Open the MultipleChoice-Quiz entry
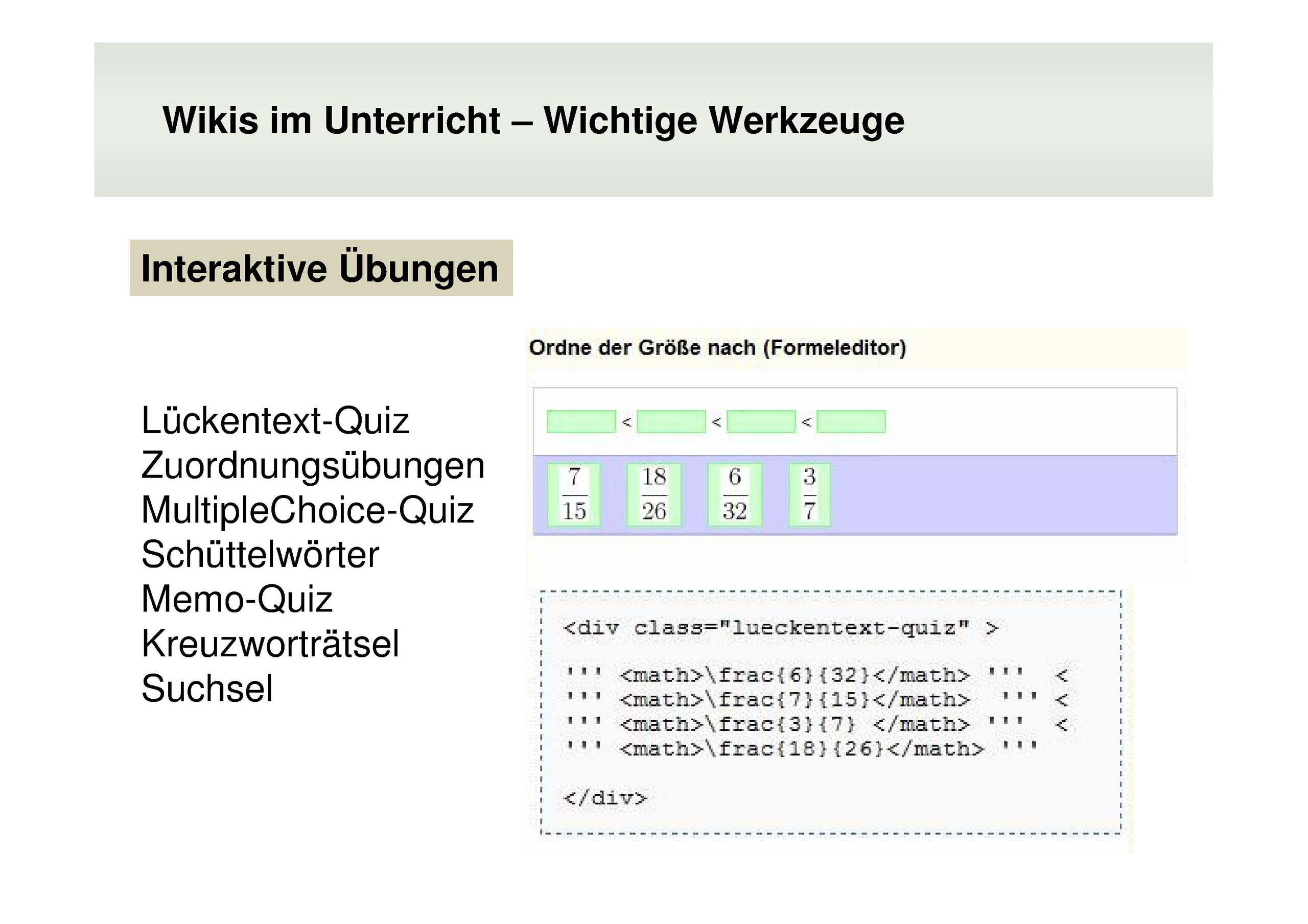The height and width of the screenshot is (924, 1308). click(308, 510)
